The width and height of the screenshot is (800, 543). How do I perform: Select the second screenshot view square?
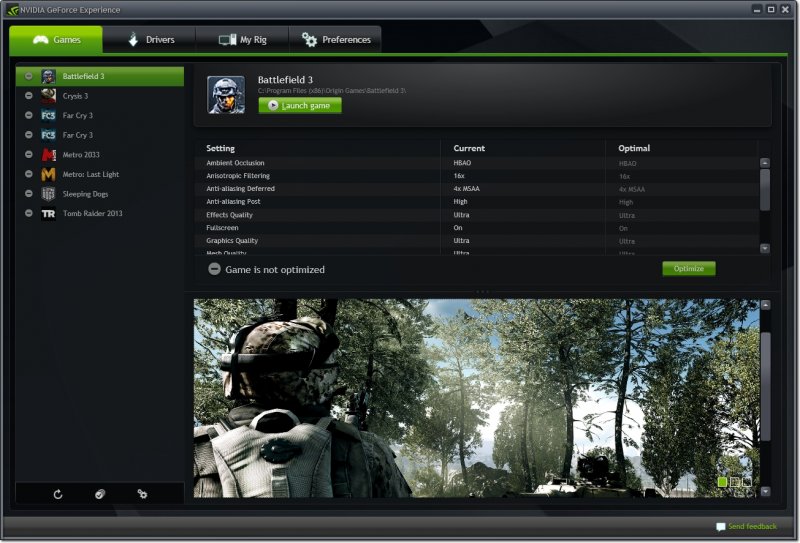pos(735,482)
